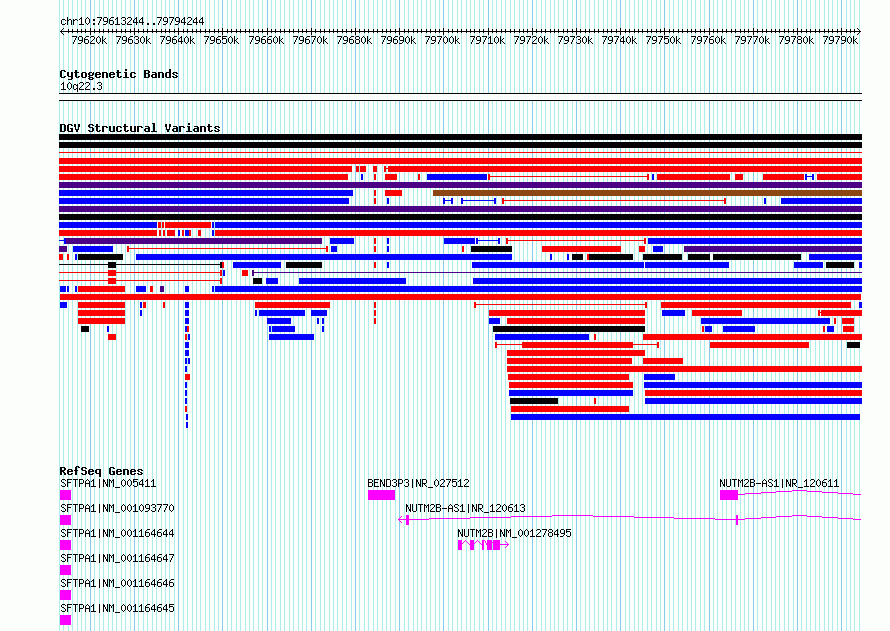This screenshot has height=631, width=890.
Task: Click the 79770k ruler label
Action: point(752,40)
